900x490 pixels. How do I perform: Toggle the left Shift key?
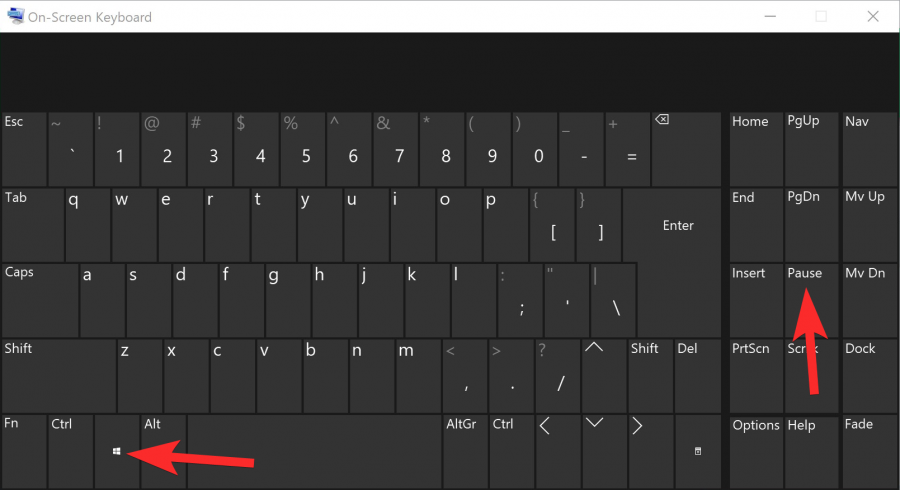57,373
